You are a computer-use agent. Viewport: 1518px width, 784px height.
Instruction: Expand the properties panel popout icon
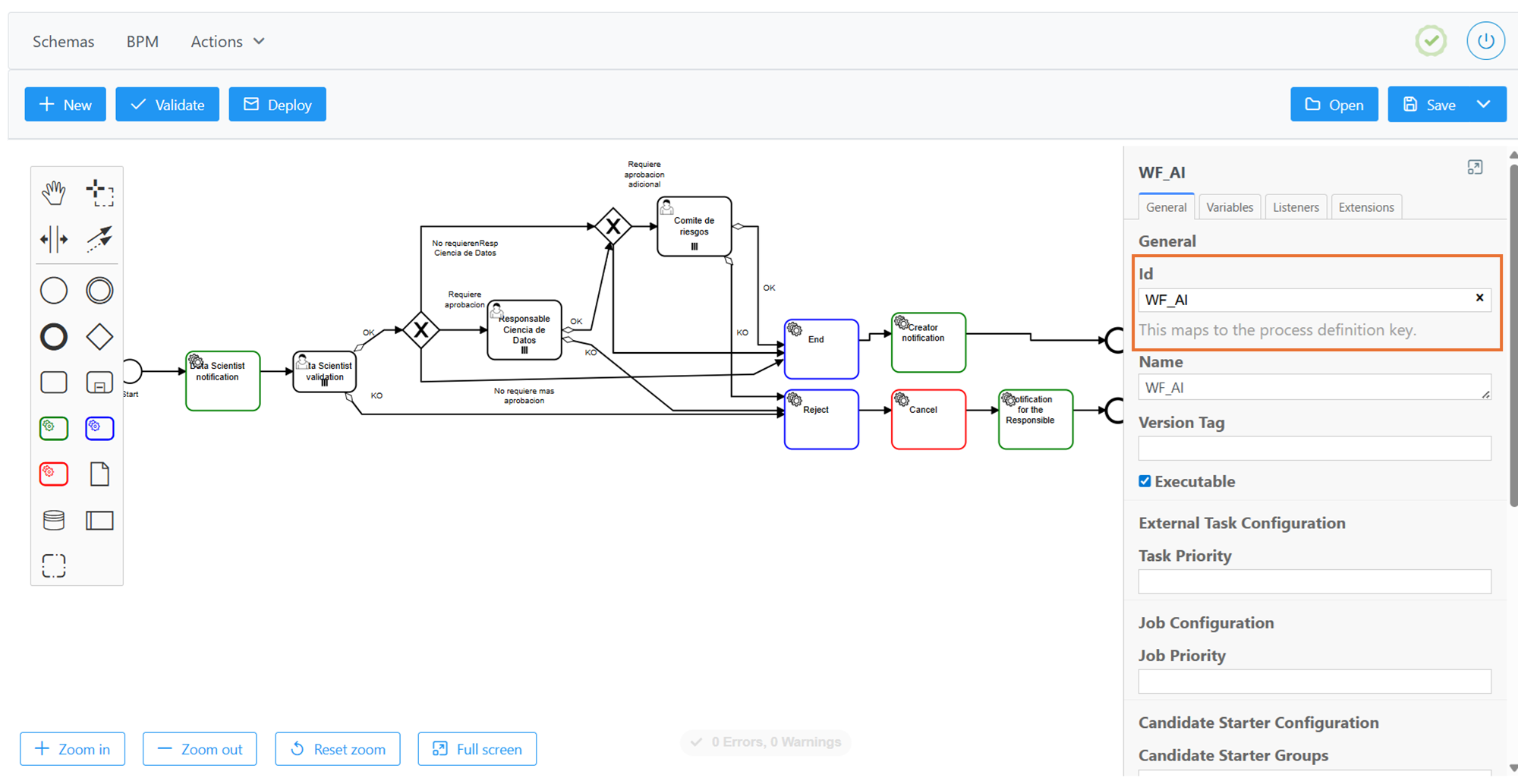[1475, 168]
